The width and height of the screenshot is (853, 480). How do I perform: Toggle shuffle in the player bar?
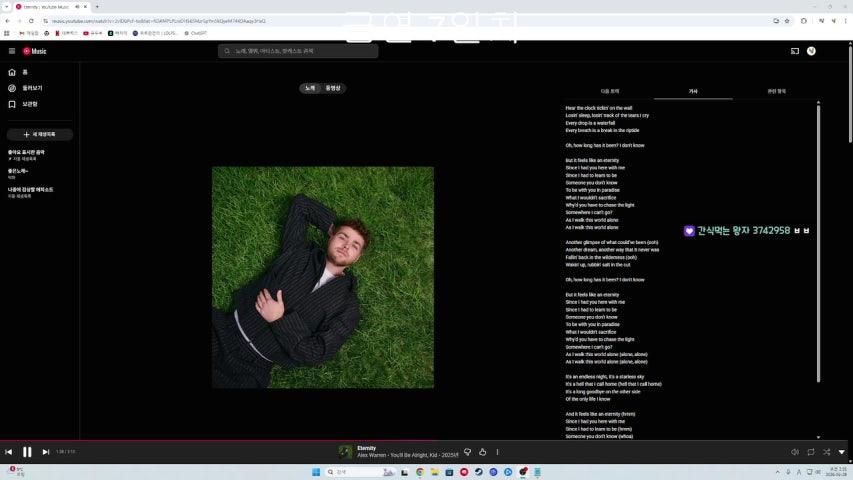[x=826, y=452]
